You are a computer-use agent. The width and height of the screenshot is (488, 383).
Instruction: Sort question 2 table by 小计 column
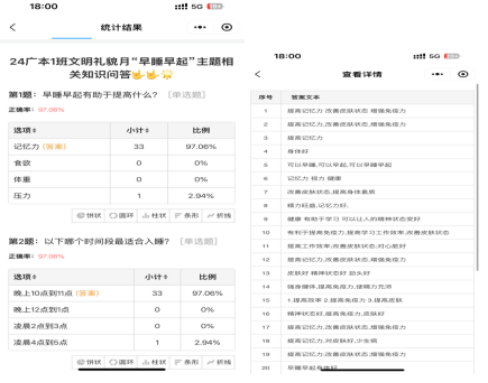pos(156,277)
